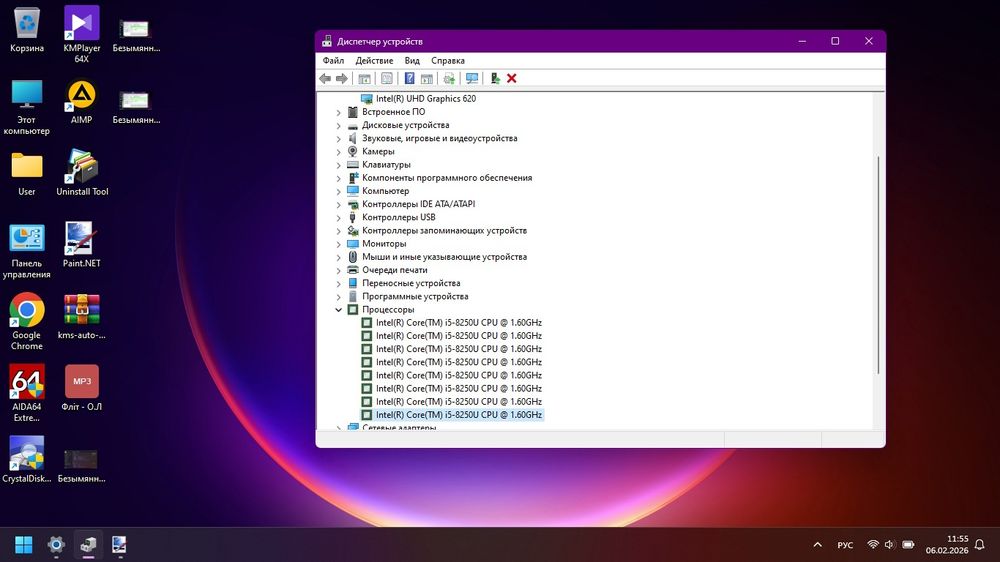
Task: Expand the Камеры node
Action: 339,152
